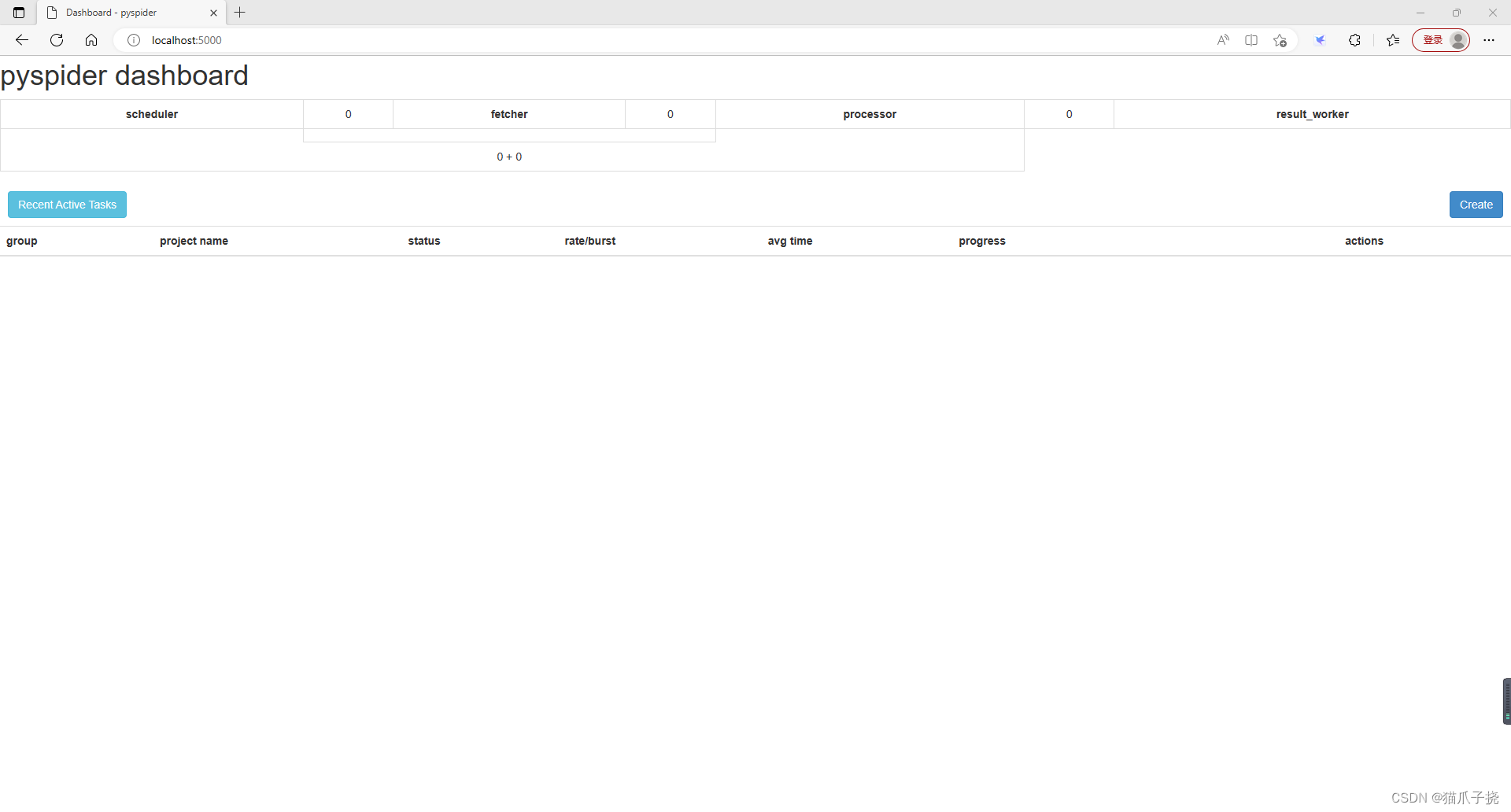The image size is (1511, 812).
Task: Click the scheduler queue cell
Action: tap(152, 114)
